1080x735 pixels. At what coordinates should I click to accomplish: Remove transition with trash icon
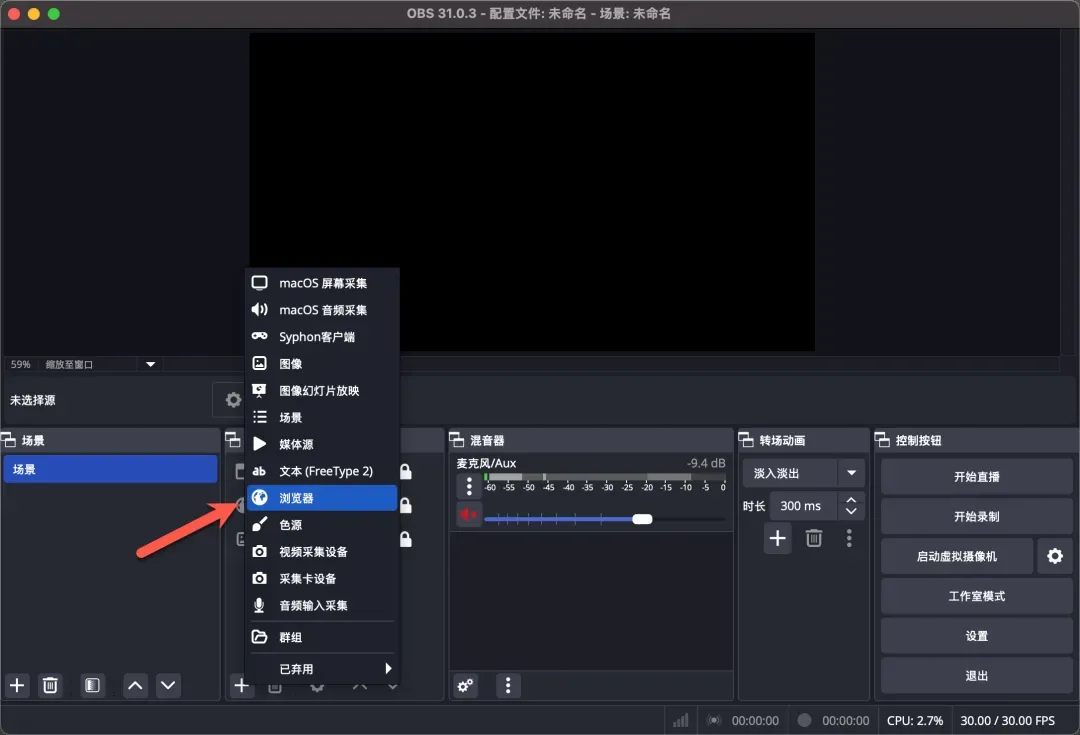(x=813, y=538)
